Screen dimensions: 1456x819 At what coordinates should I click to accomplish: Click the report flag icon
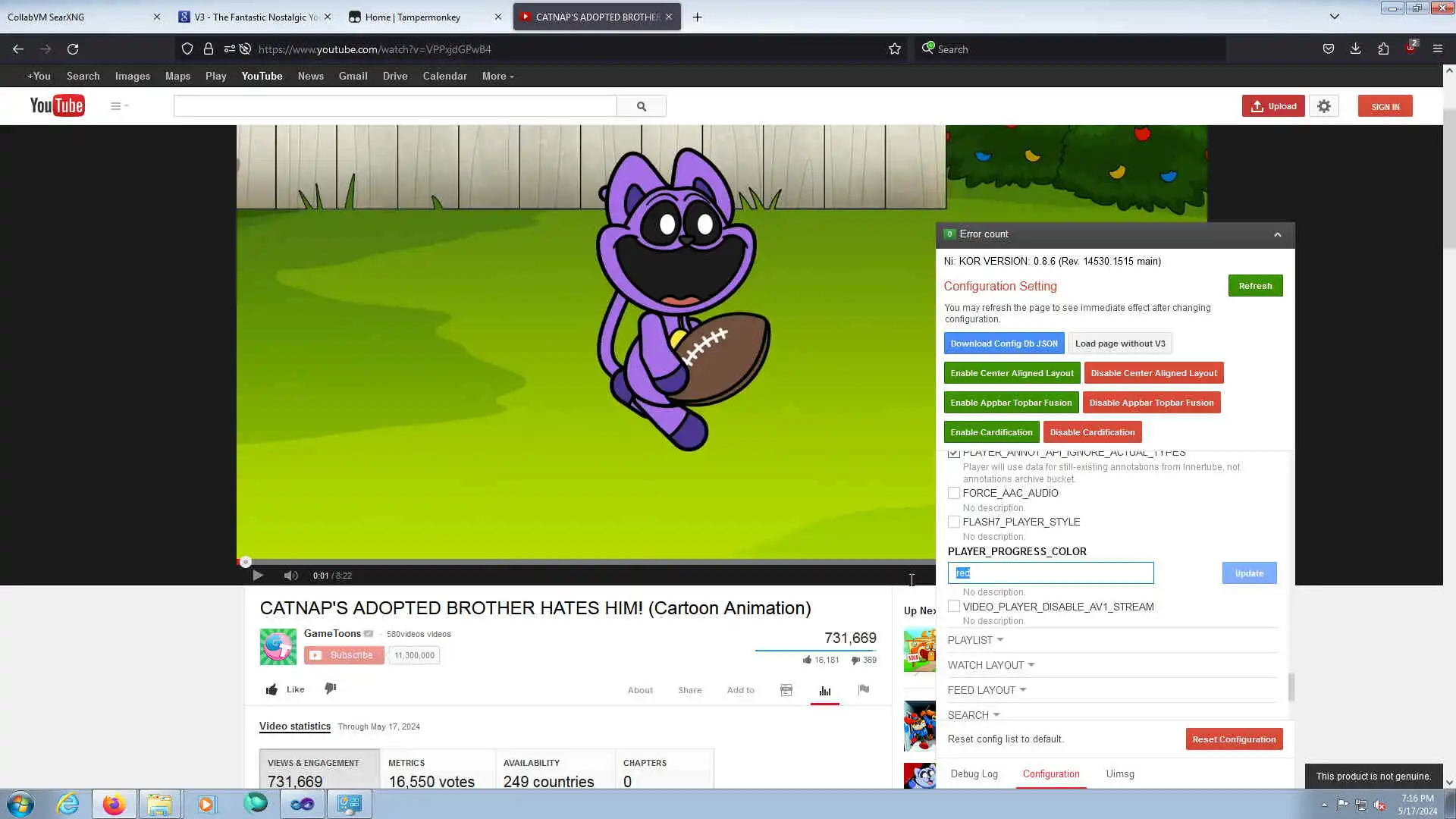(863, 689)
